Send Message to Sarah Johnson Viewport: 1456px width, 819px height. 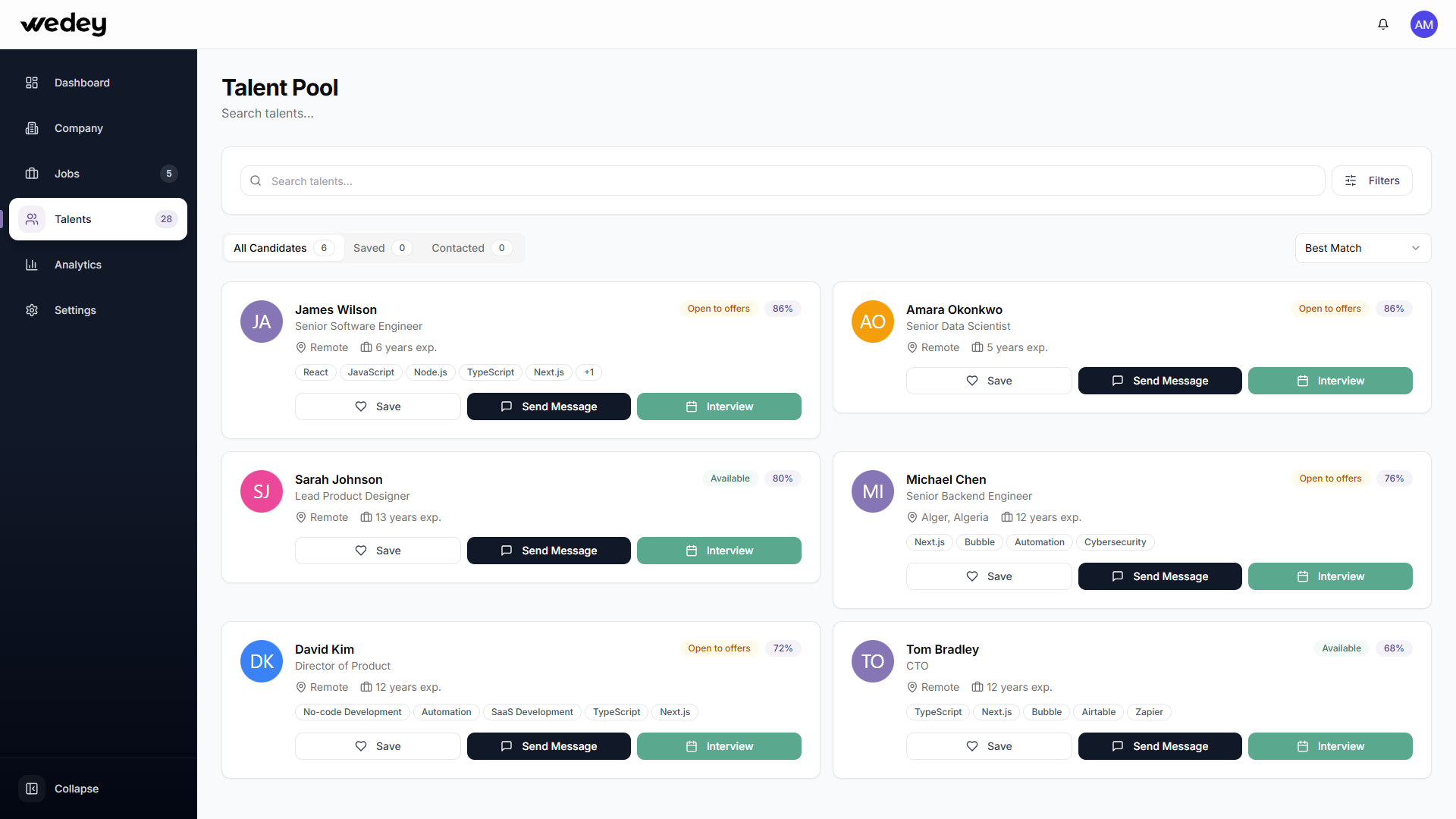point(549,551)
